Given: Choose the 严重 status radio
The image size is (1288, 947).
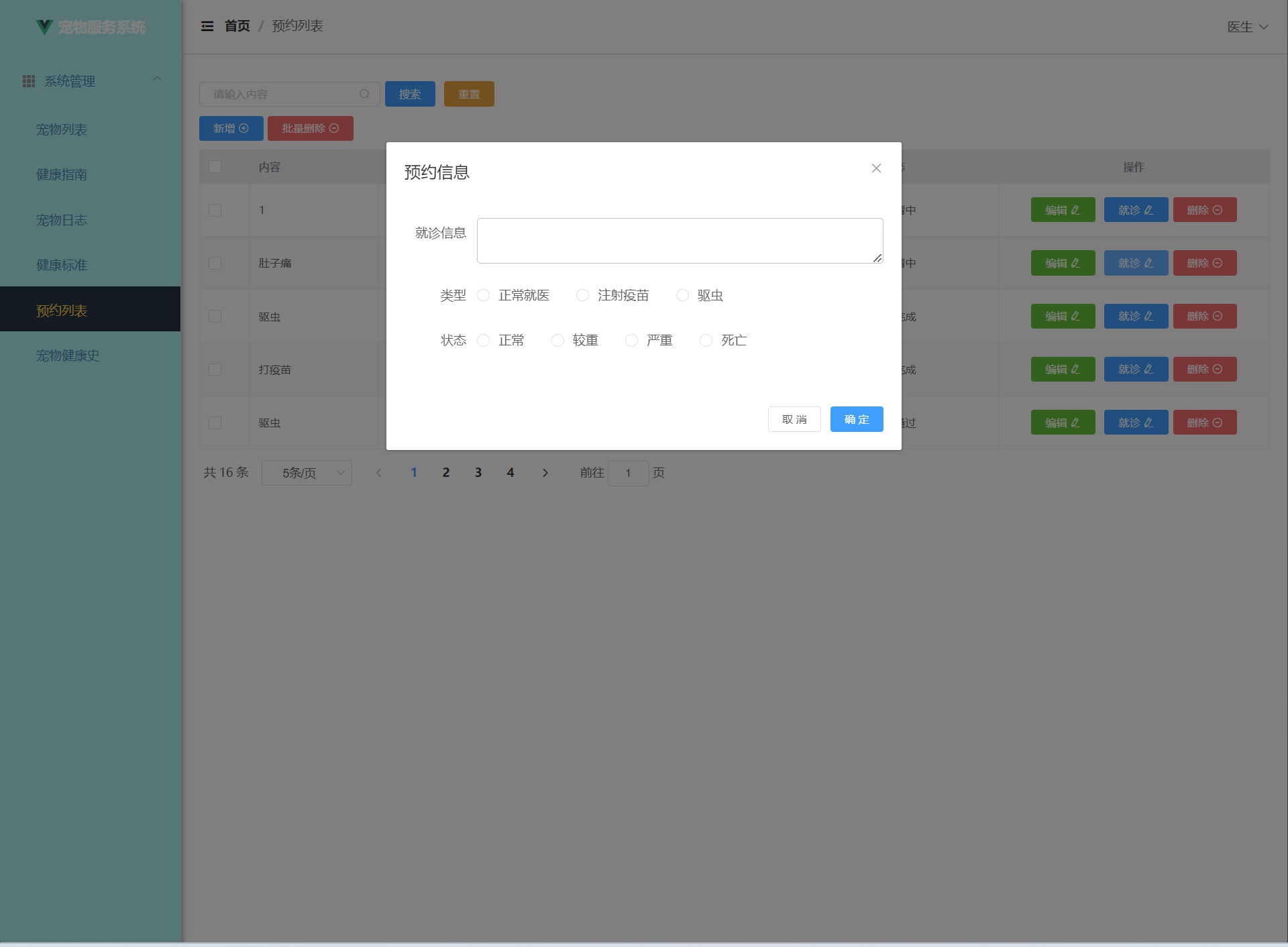Looking at the screenshot, I should pos(631,341).
